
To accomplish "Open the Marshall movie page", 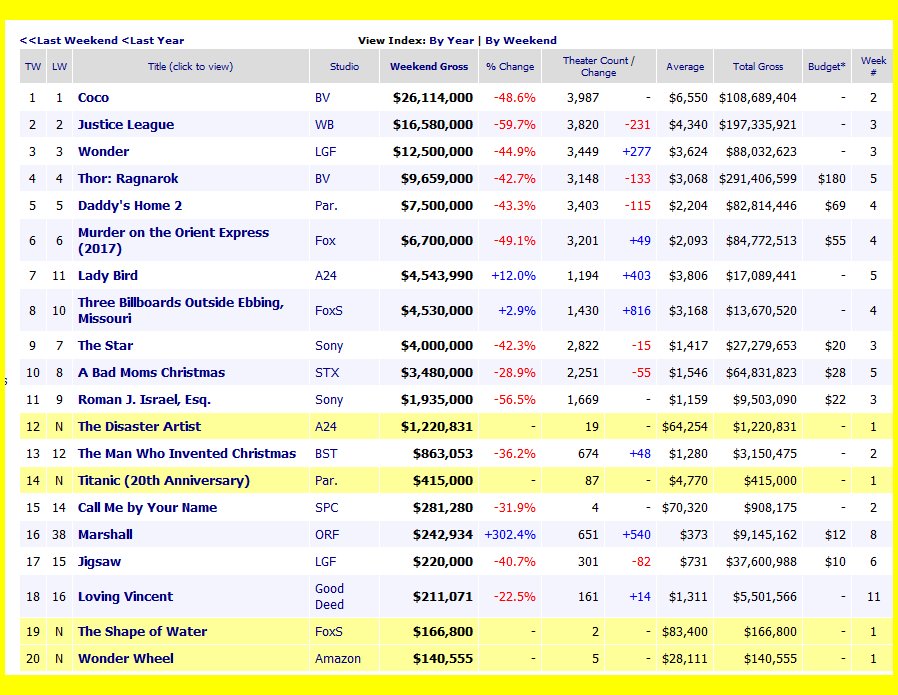I will (105, 535).
